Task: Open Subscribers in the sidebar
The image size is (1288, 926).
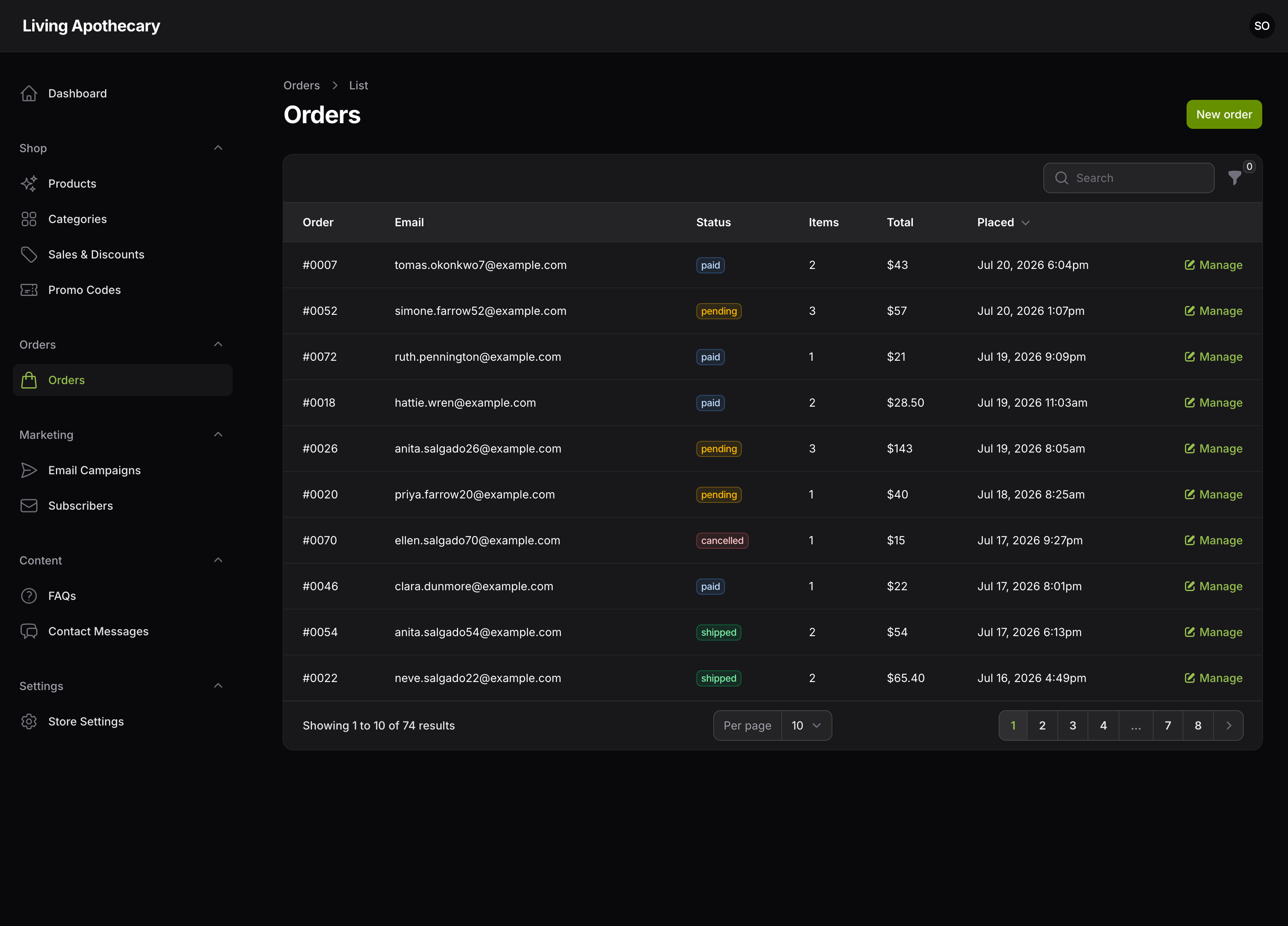Action: (122, 506)
